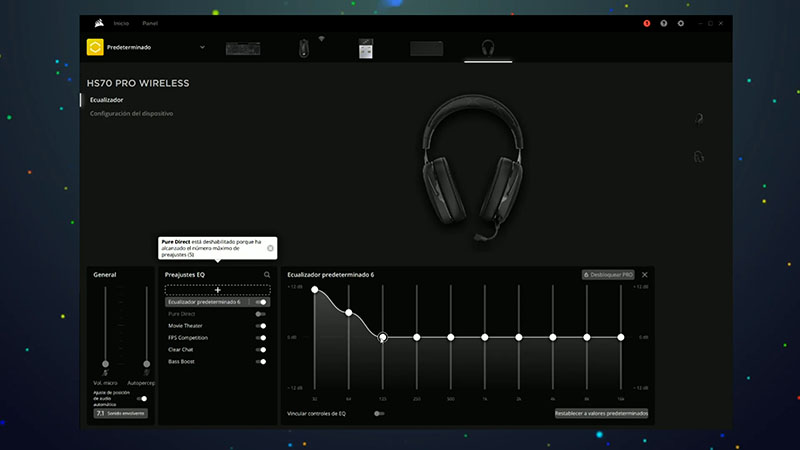Click the HS70 headset product image
Screen dimensions: 800x450
(x=473, y=167)
